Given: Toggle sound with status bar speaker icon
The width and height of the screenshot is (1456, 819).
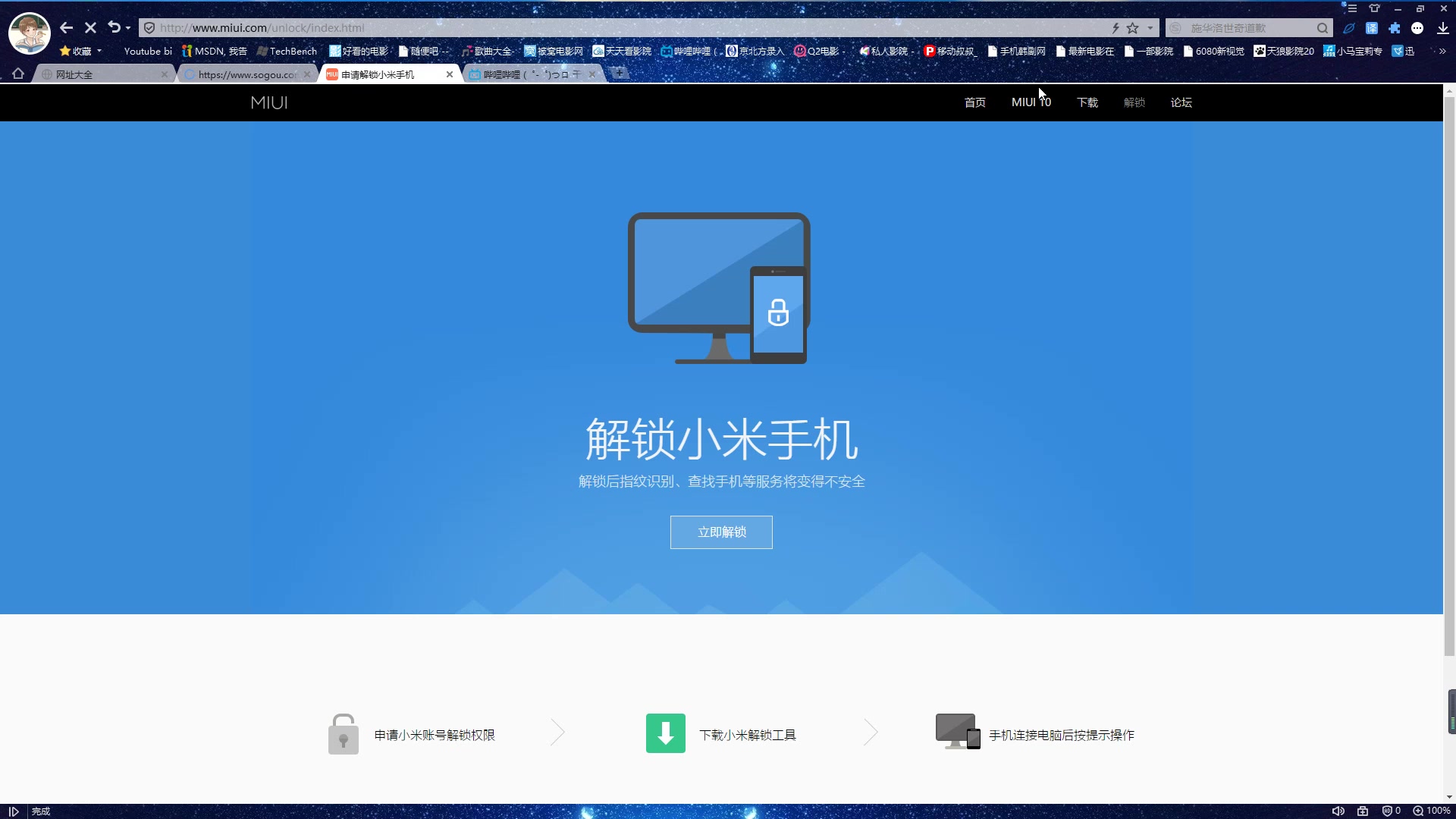Looking at the screenshot, I should point(1338,811).
